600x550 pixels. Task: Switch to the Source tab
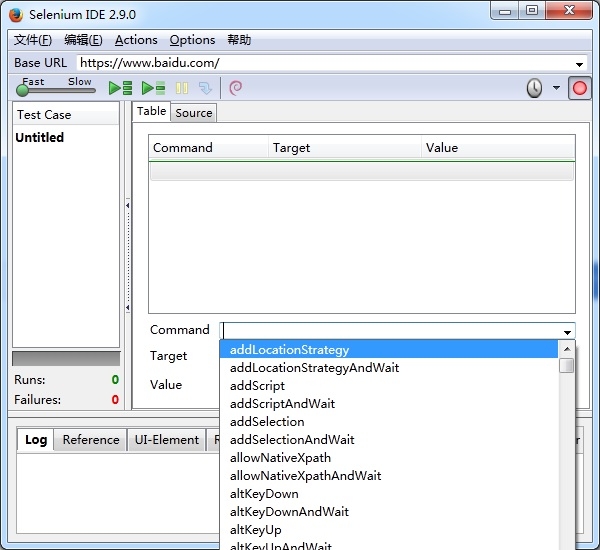pos(194,113)
